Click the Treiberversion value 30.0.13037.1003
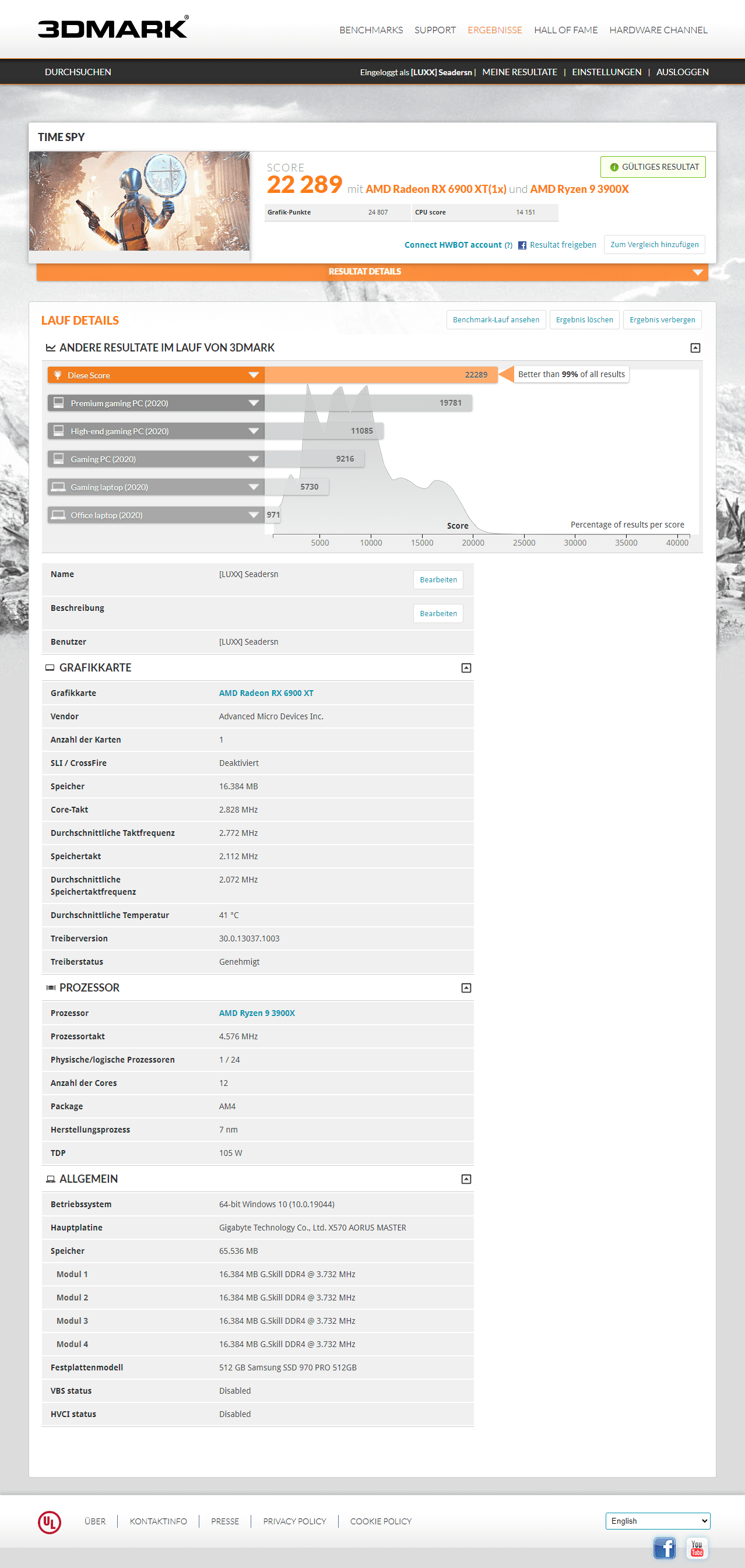The image size is (745, 1568). click(249, 938)
